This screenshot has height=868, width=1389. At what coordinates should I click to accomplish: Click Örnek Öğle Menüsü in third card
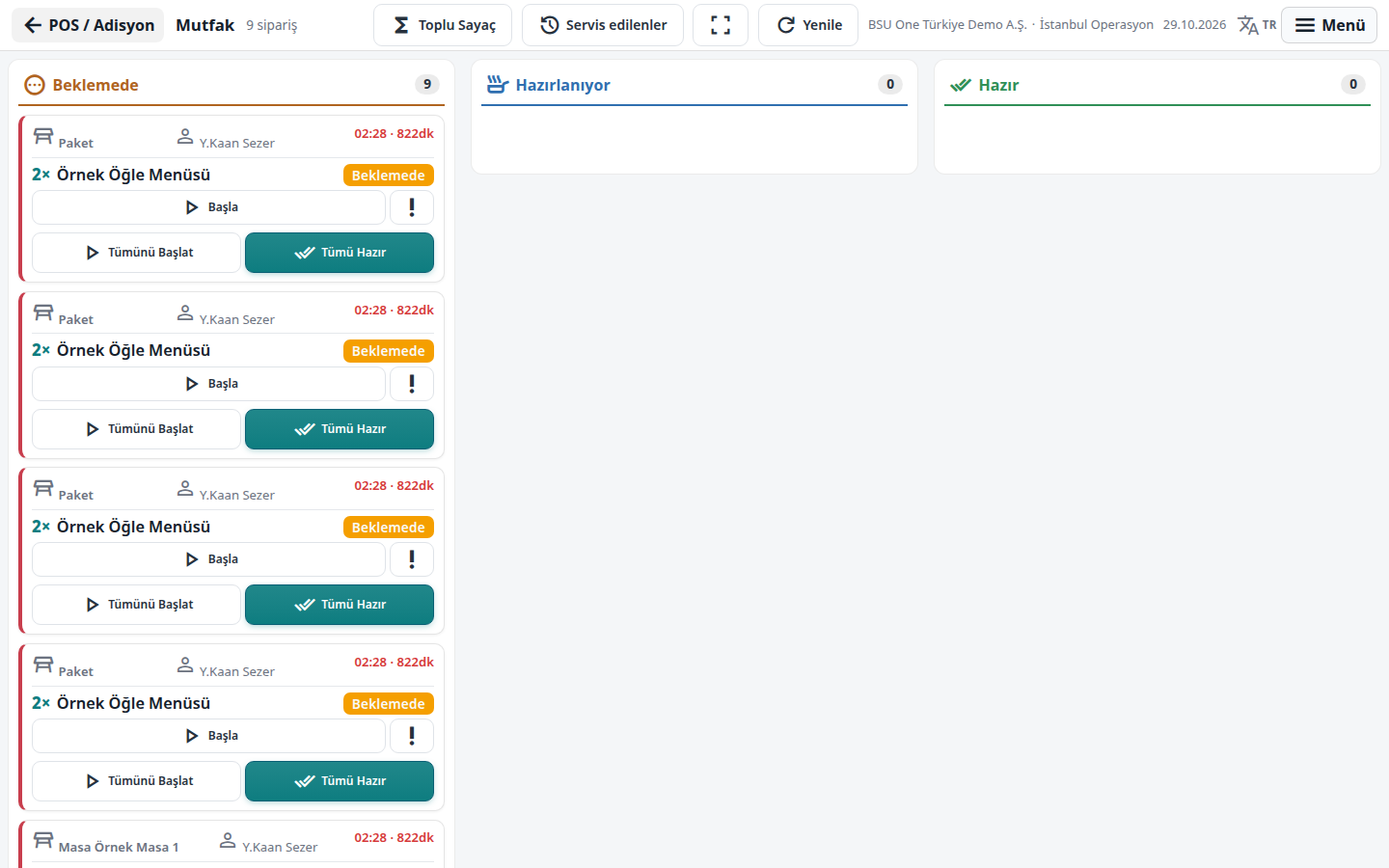point(133,527)
